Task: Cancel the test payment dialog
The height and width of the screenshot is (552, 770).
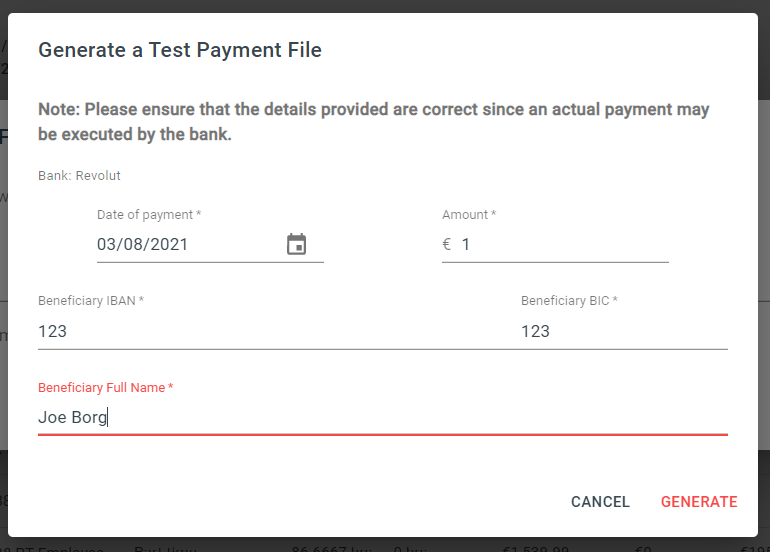Action: coord(600,501)
